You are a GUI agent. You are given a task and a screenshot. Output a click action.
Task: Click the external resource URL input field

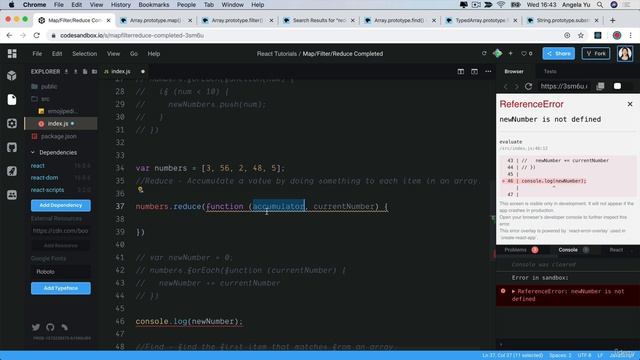(61, 231)
